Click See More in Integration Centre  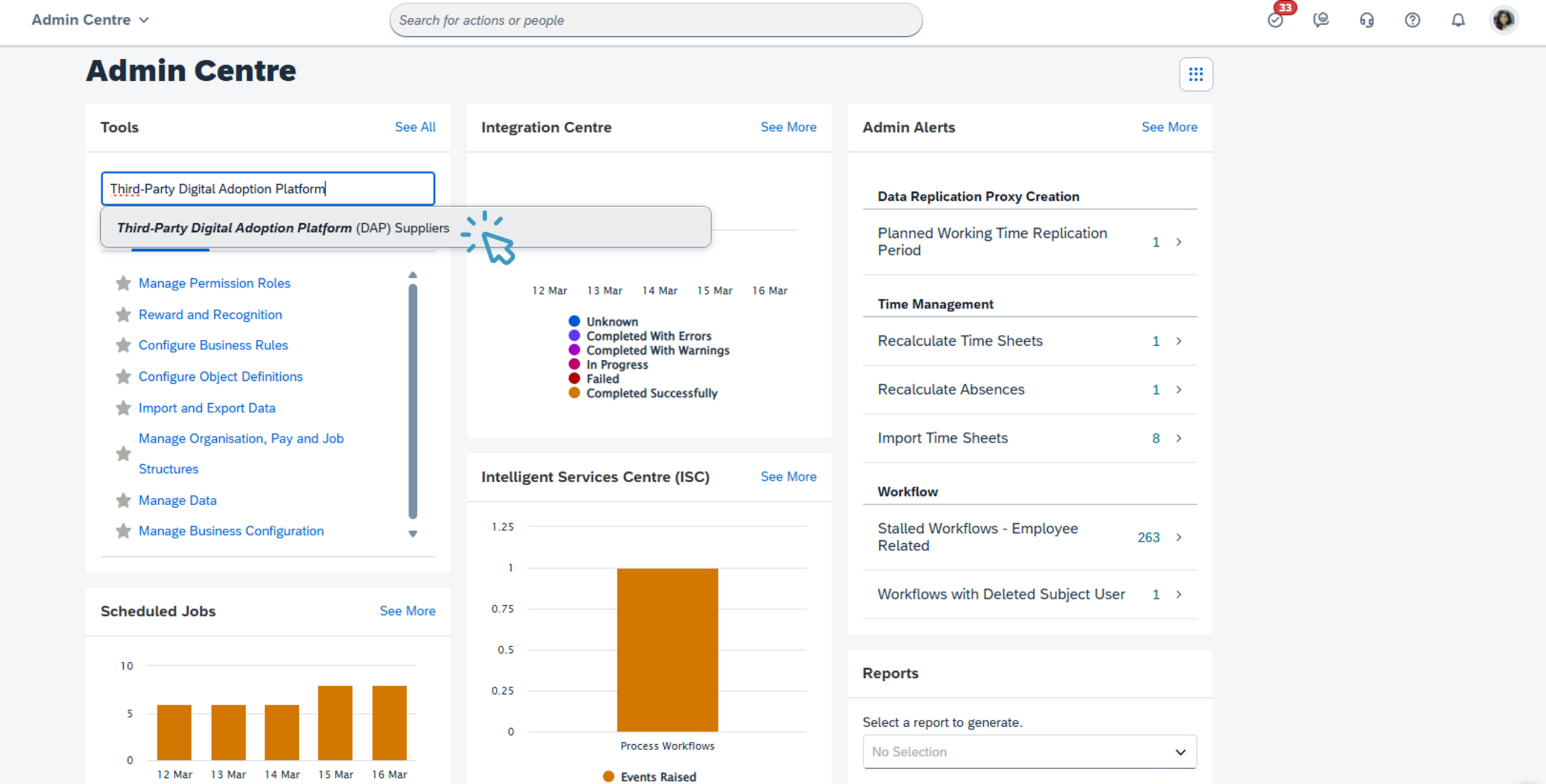(788, 127)
